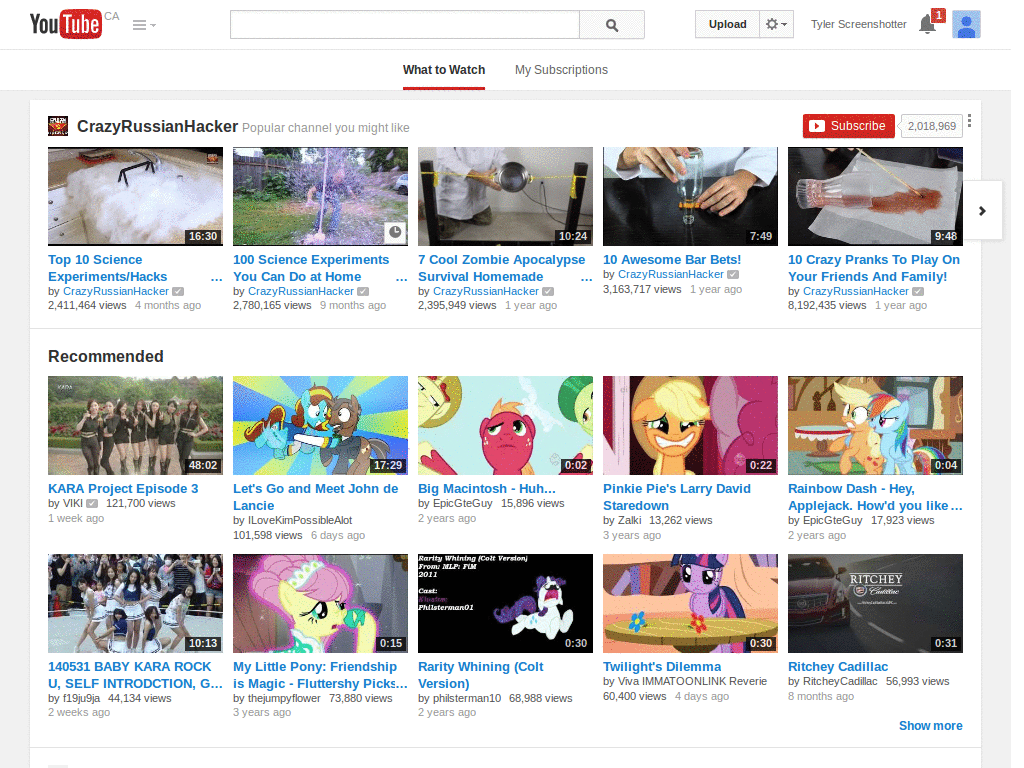Click the Tyler Screenshotter username
This screenshot has height=768, width=1024.
[858, 24]
